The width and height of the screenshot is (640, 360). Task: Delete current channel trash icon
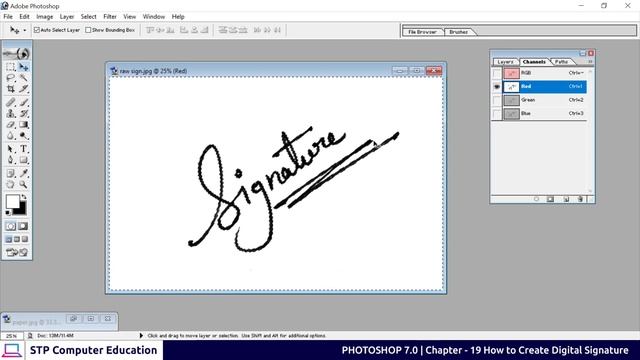pos(580,199)
